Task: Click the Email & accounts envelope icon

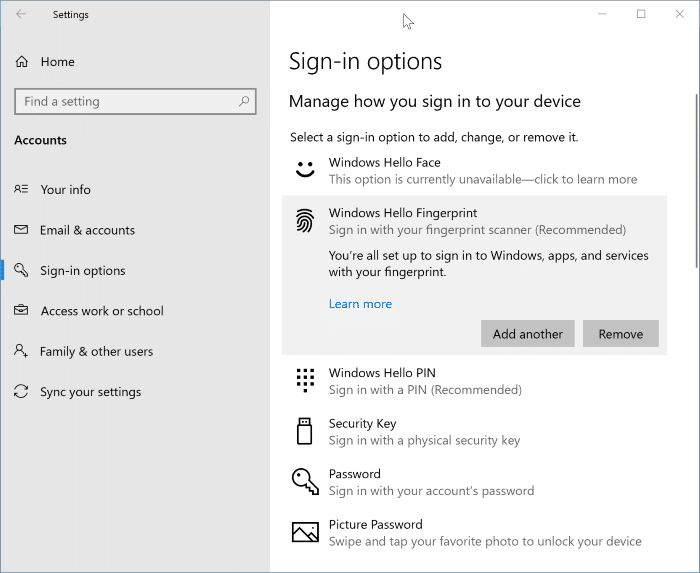Action: click(21, 230)
